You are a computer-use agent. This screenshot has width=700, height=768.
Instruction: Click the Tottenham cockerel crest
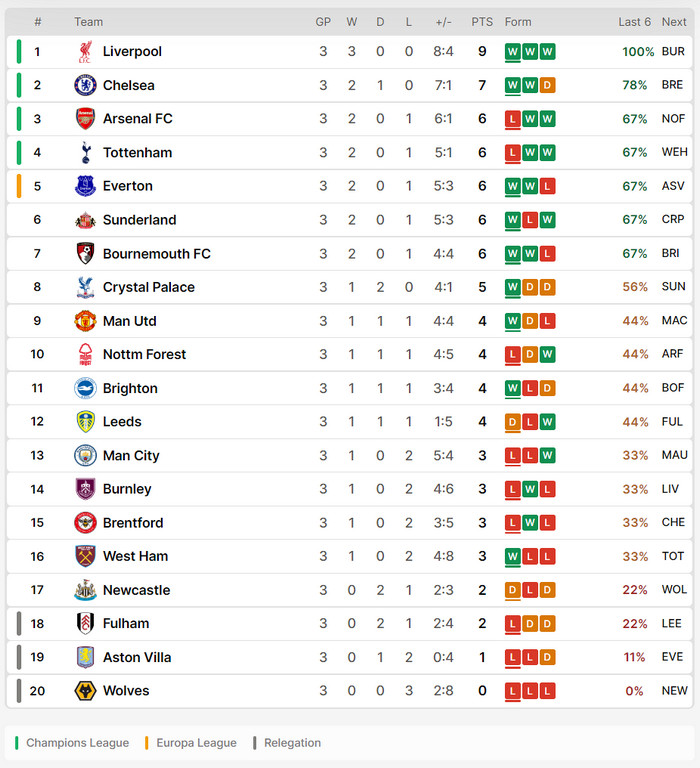tap(86, 152)
